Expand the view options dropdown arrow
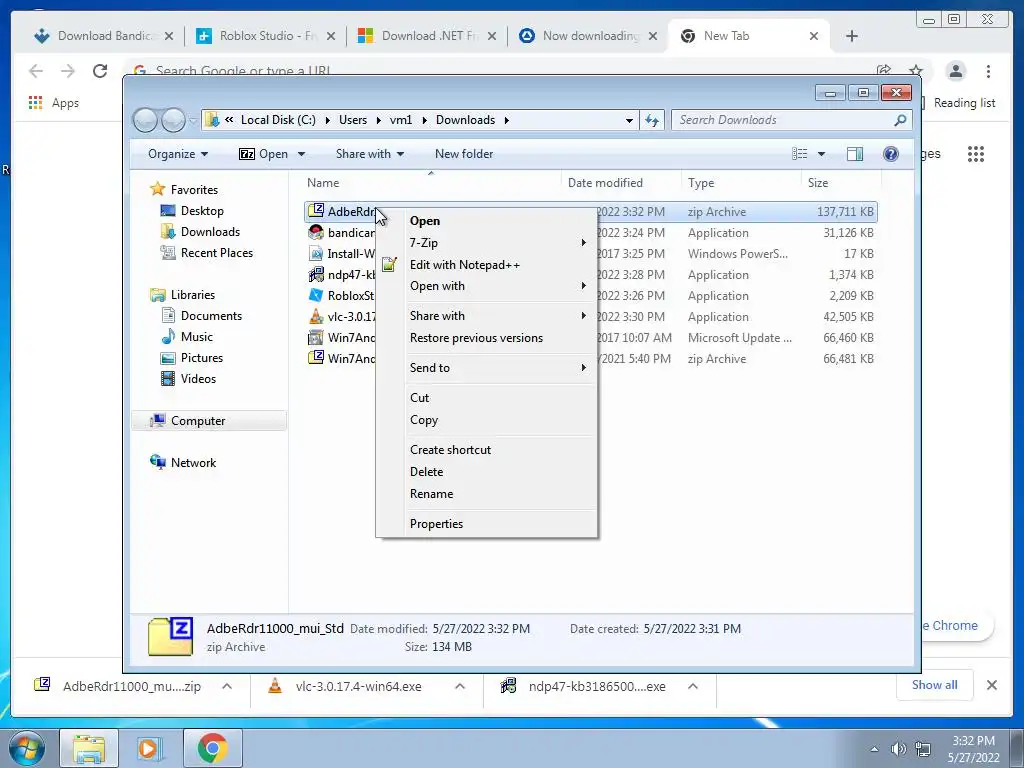This screenshot has height=768, width=1024. pyautogui.click(x=821, y=154)
